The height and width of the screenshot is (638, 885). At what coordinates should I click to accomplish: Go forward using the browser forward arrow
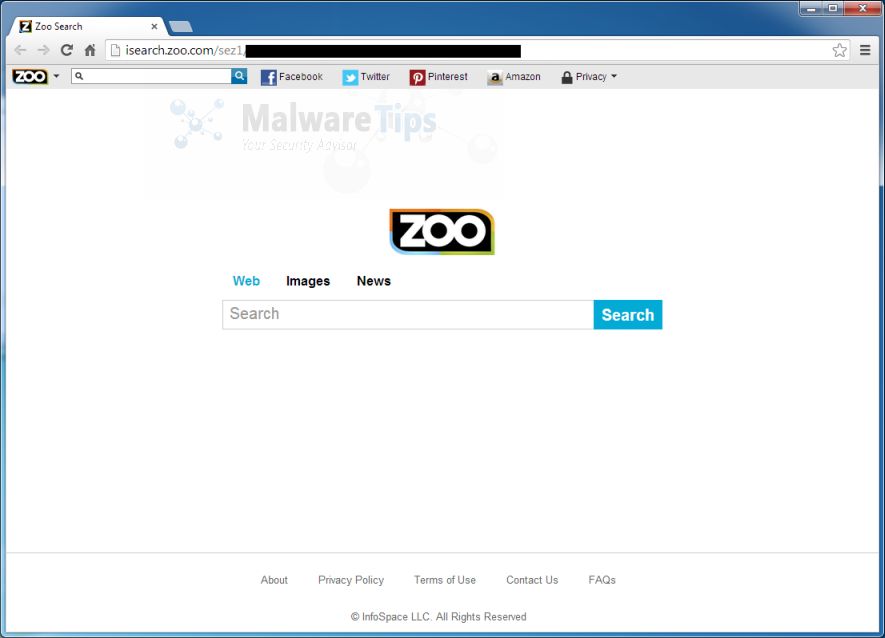pyautogui.click(x=43, y=50)
